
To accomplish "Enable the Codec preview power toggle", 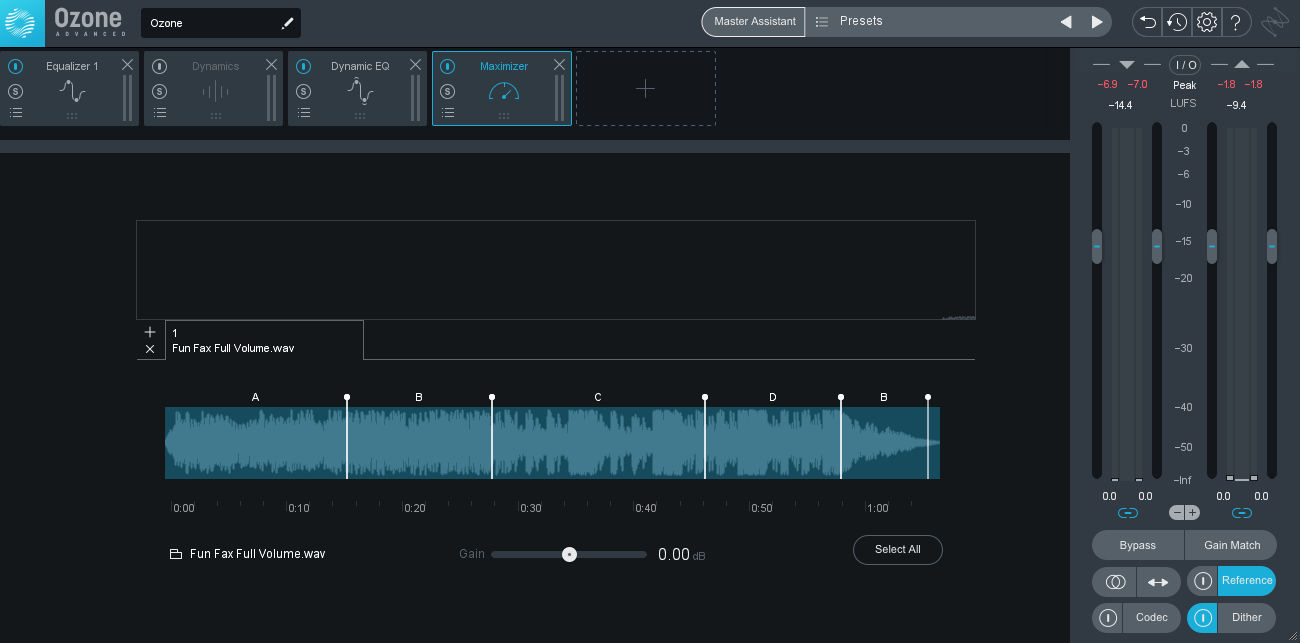I will coord(1108,618).
